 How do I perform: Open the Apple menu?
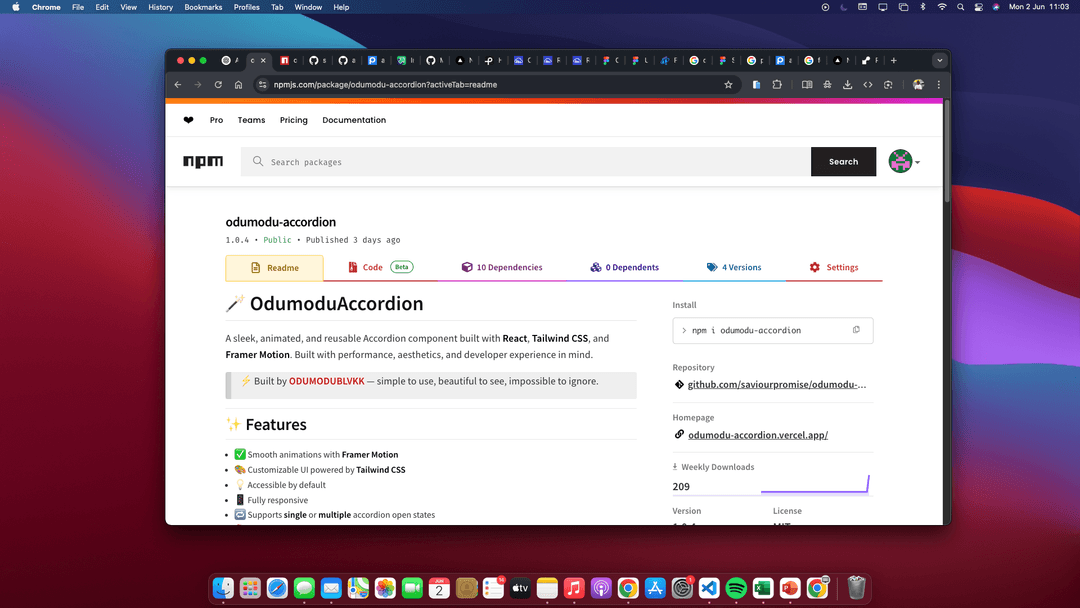pyautogui.click(x=15, y=7)
